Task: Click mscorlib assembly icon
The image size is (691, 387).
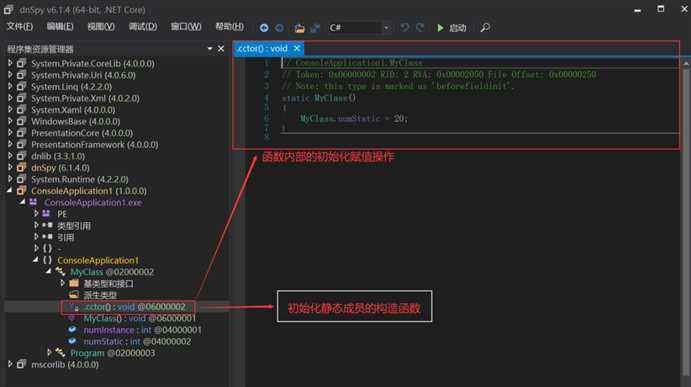Action: pos(21,364)
